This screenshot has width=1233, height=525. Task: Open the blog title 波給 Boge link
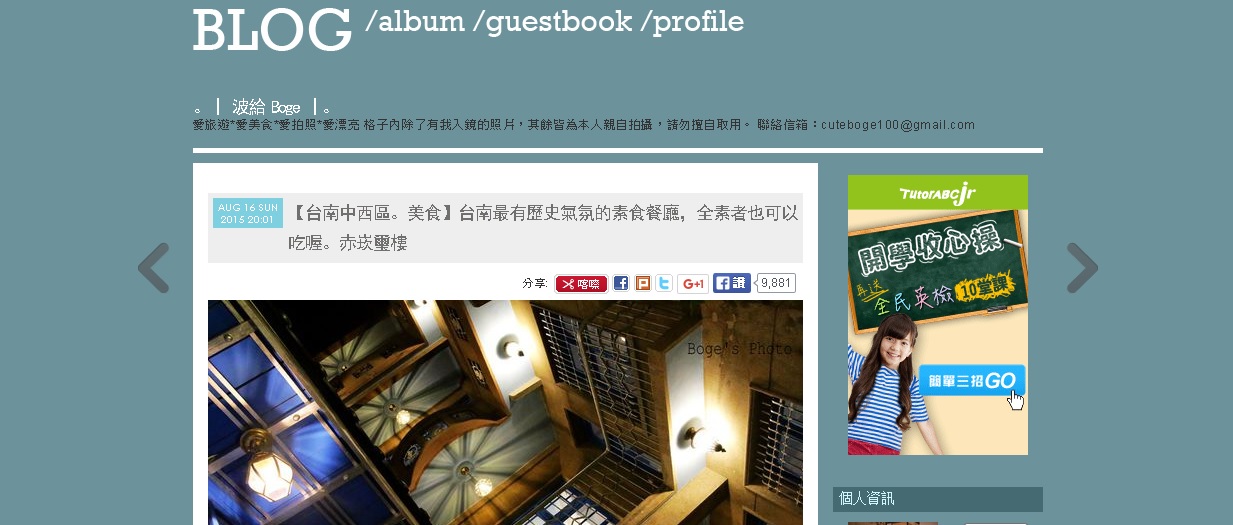click(266, 107)
